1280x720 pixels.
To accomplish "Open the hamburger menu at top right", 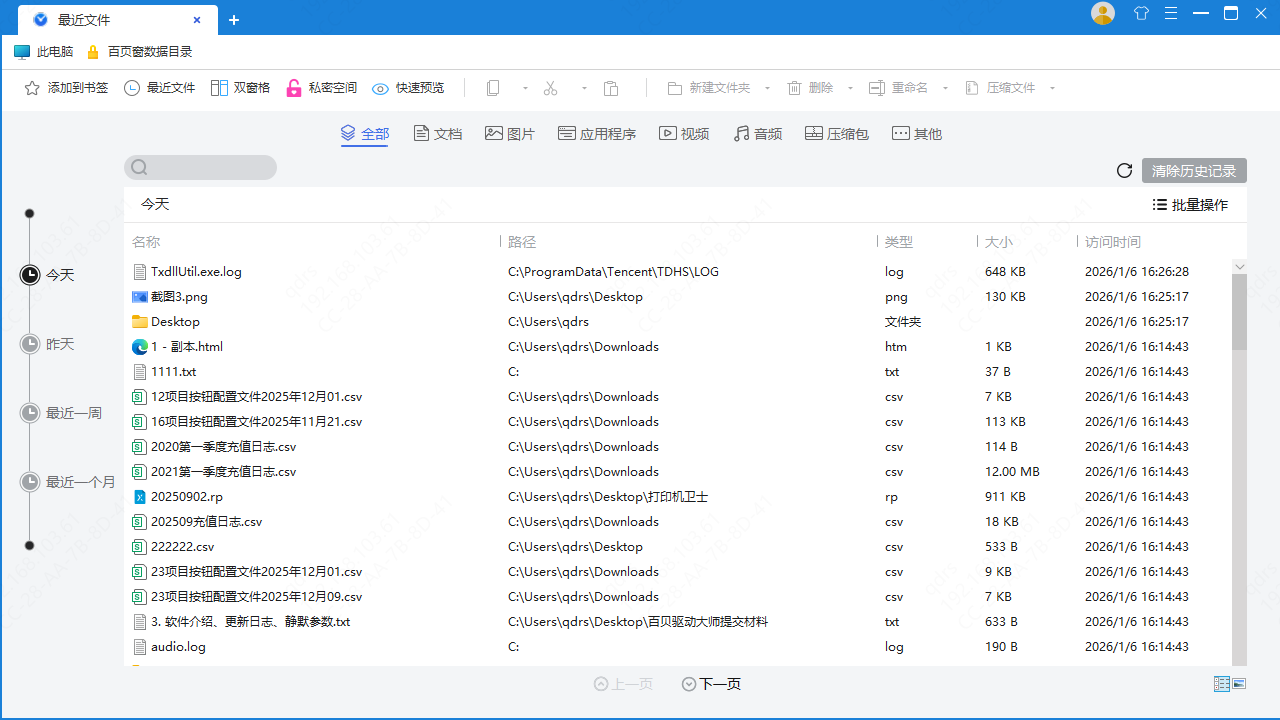I will [x=1170, y=14].
